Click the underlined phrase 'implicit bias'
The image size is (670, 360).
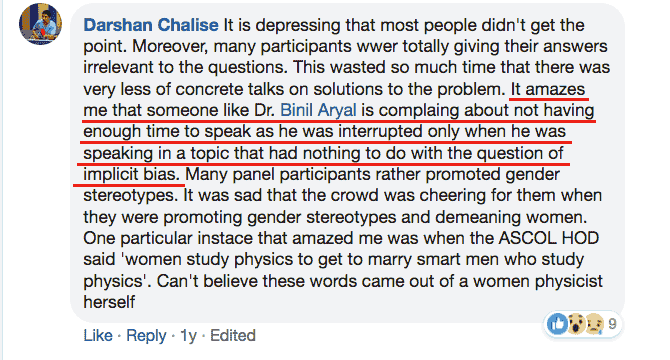pyautogui.click(x=131, y=174)
